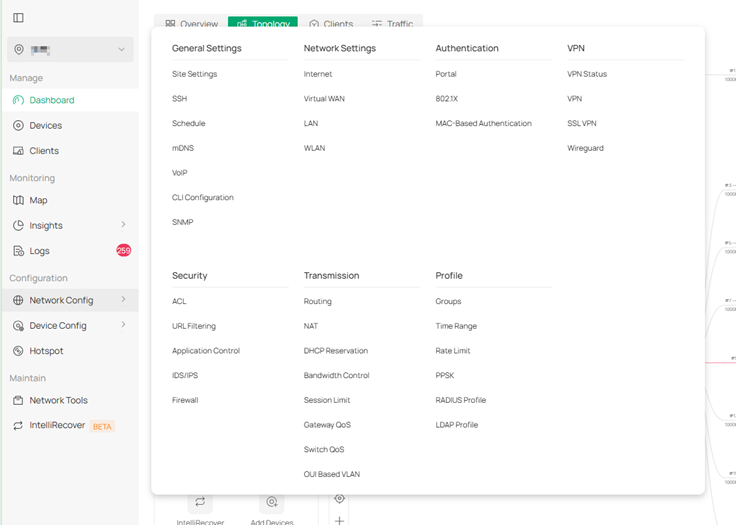Open 802.1X authentication
736x525 pixels.
click(x=446, y=99)
